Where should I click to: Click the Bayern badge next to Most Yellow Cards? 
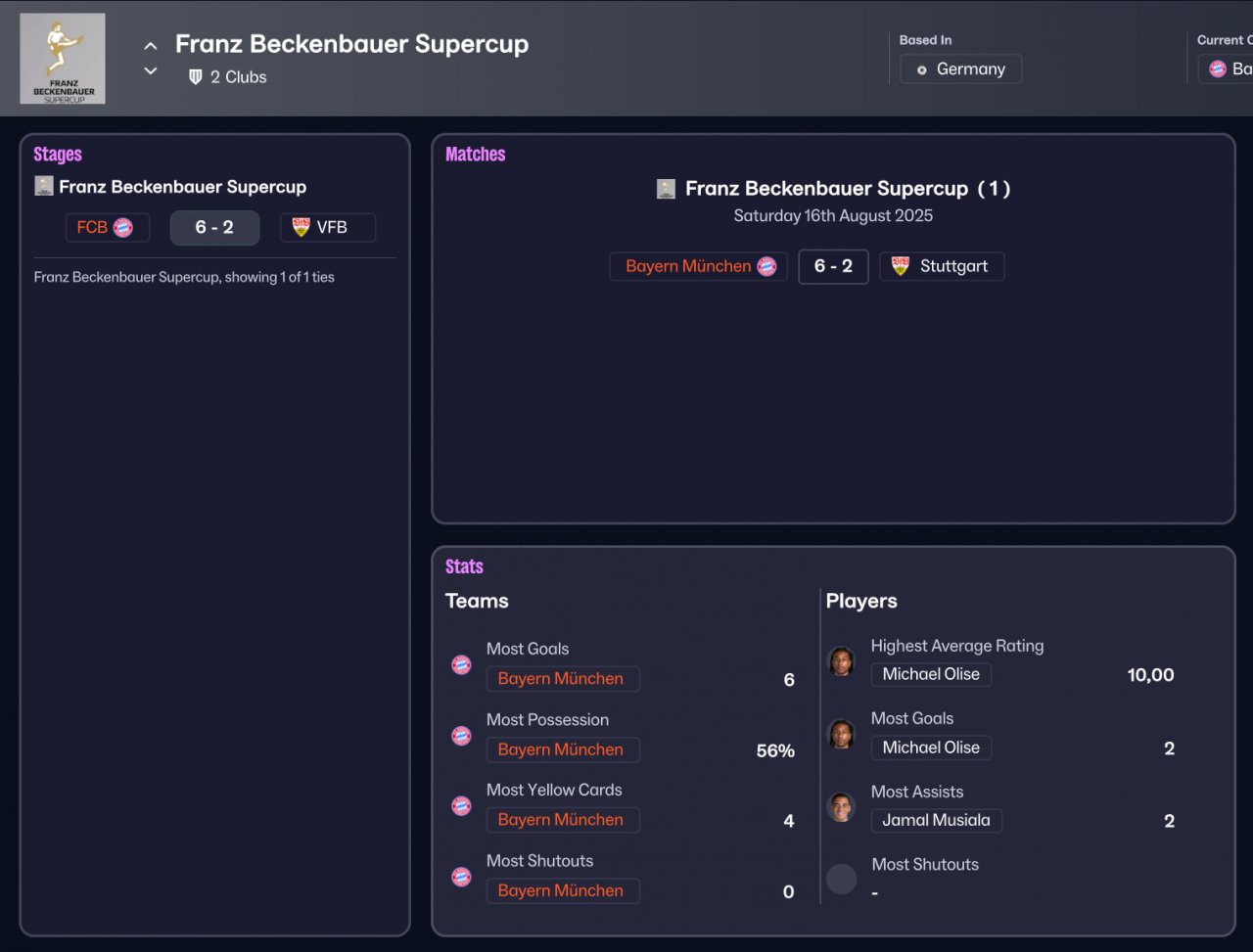pyautogui.click(x=461, y=806)
